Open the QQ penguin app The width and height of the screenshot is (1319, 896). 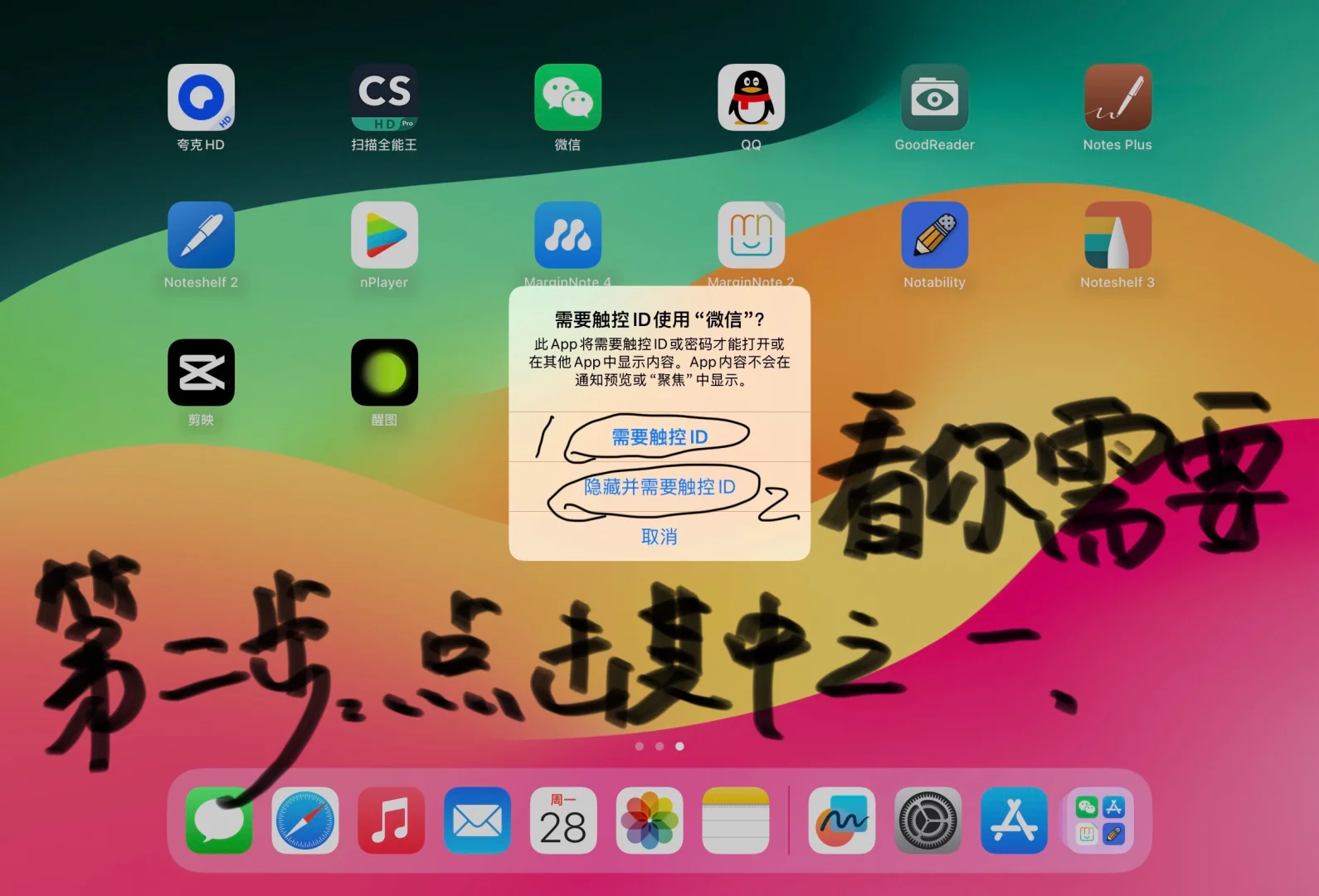(751, 97)
